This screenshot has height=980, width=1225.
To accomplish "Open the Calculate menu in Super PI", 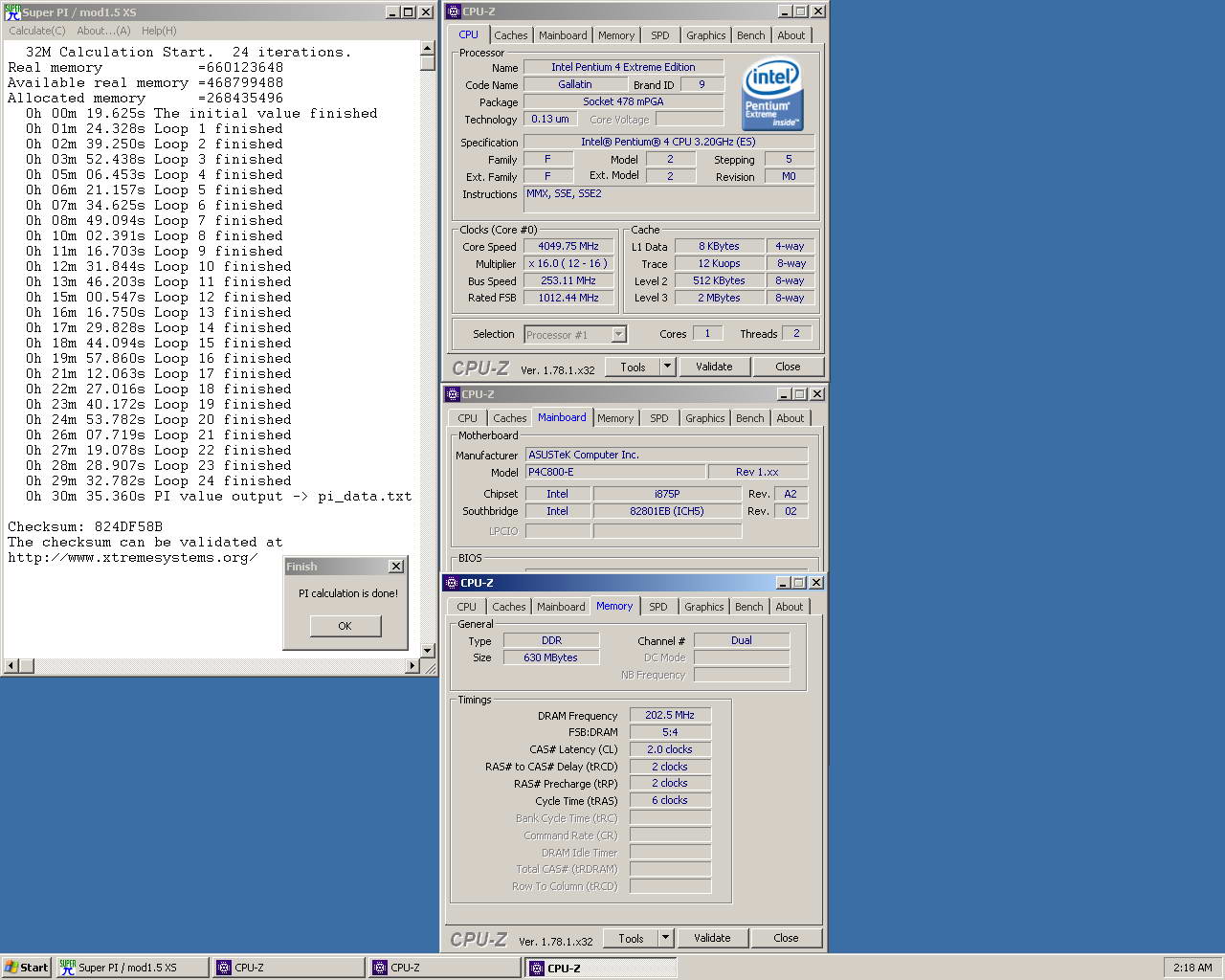I will pyautogui.click(x=37, y=31).
